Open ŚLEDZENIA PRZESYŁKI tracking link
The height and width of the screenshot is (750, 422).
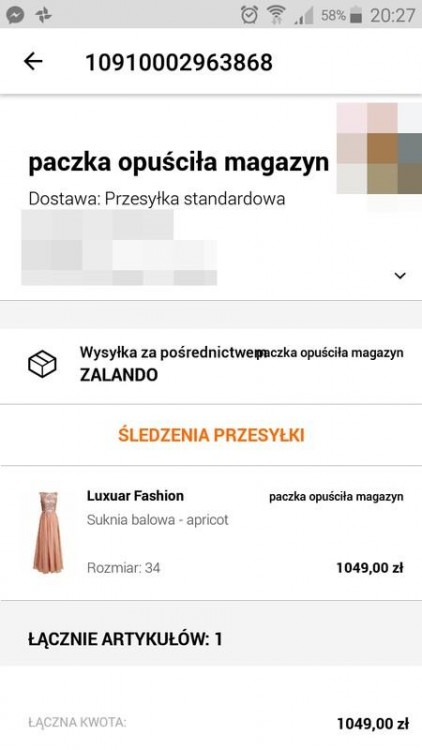point(211,435)
